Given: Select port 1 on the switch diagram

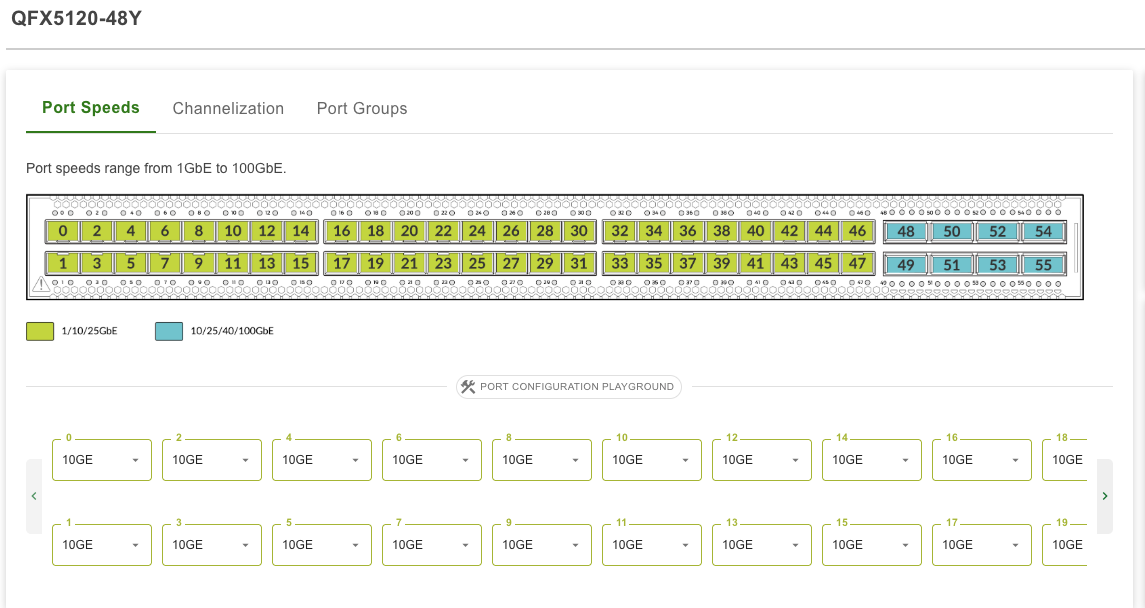Looking at the screenshot, I should pyautogui.click(x=63, y=263).
